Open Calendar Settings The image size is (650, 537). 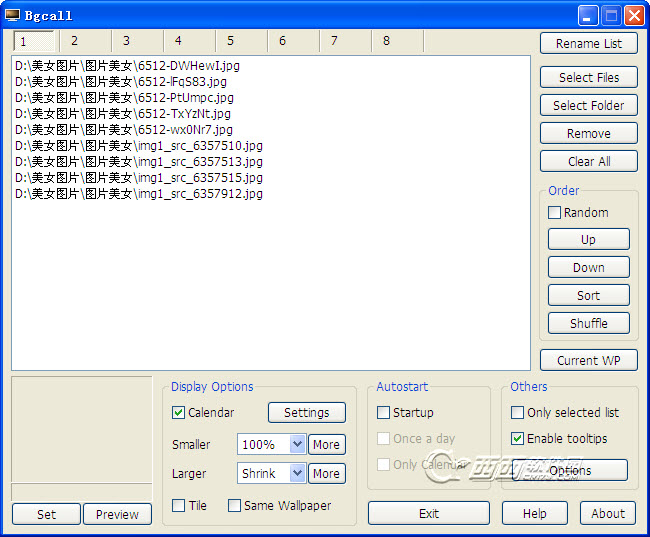point(307,413)
